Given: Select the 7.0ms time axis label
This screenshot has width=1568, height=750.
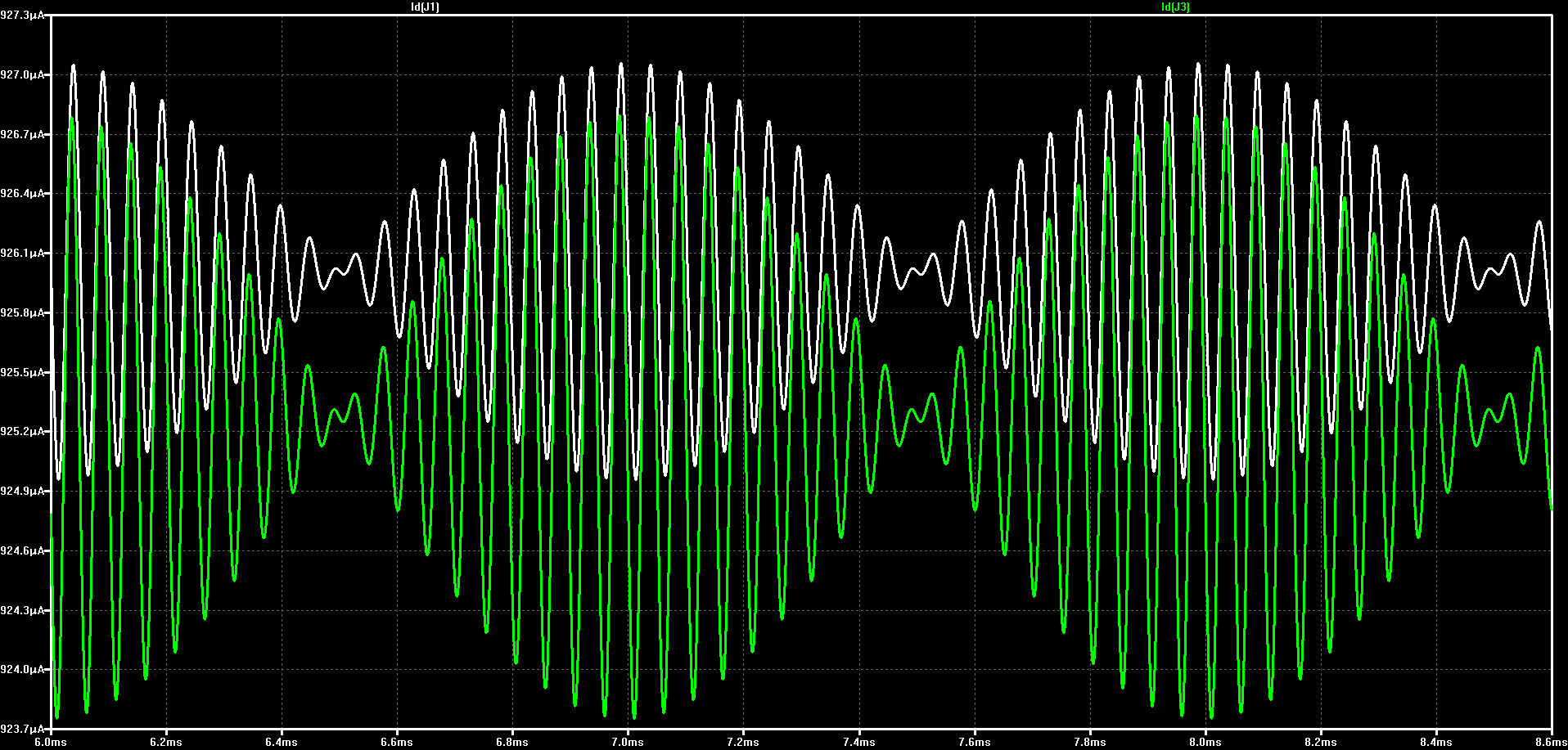Looking at the screenshot, I should coord(628,743).
